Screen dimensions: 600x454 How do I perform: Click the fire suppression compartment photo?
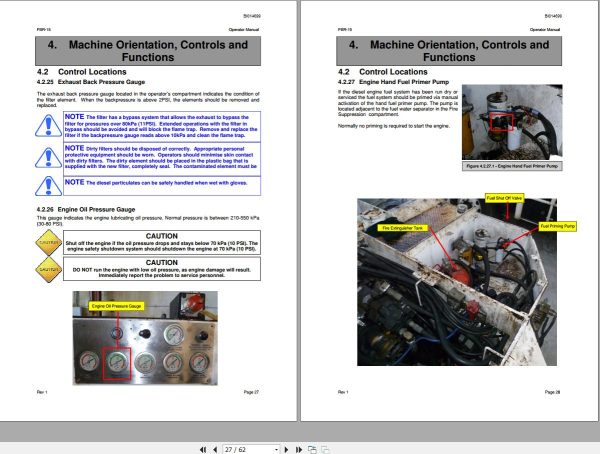pos(457,282)
